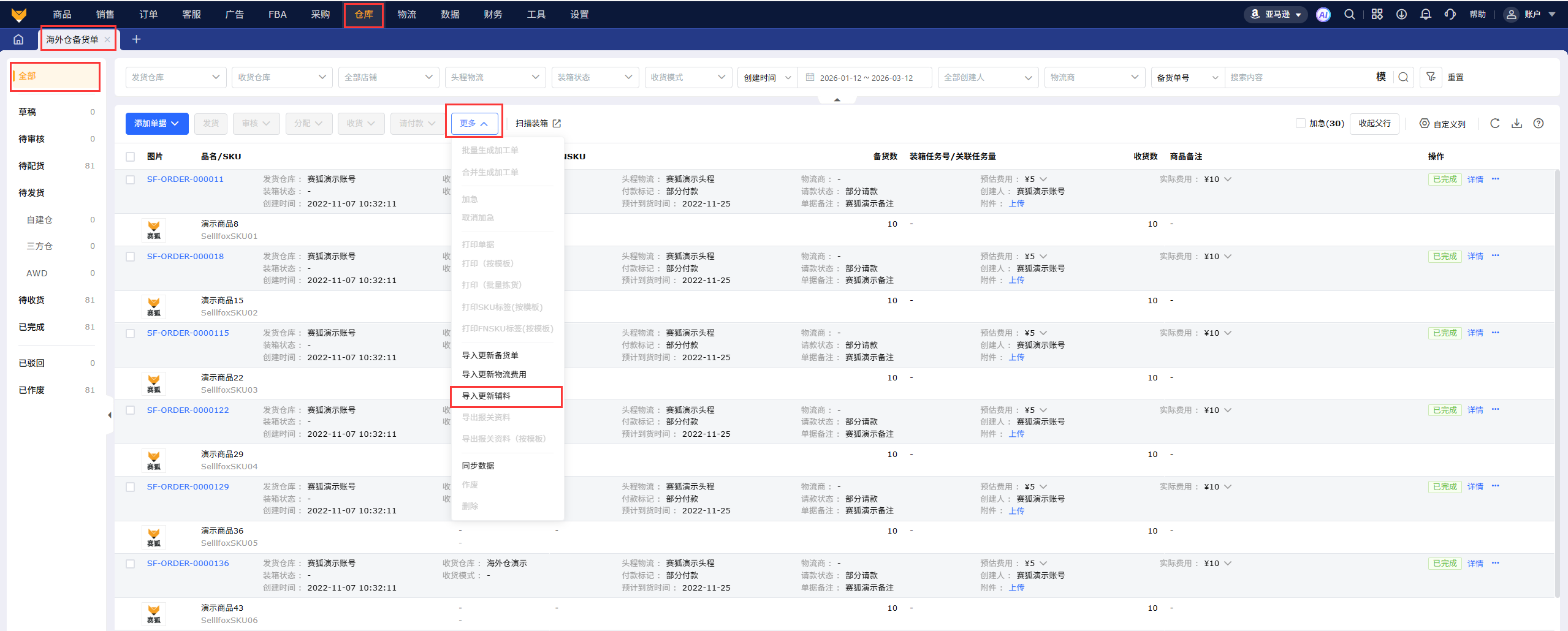
Task: Select the SF-ORDER-0000122 row checkbox
Action: pos(130,410)
